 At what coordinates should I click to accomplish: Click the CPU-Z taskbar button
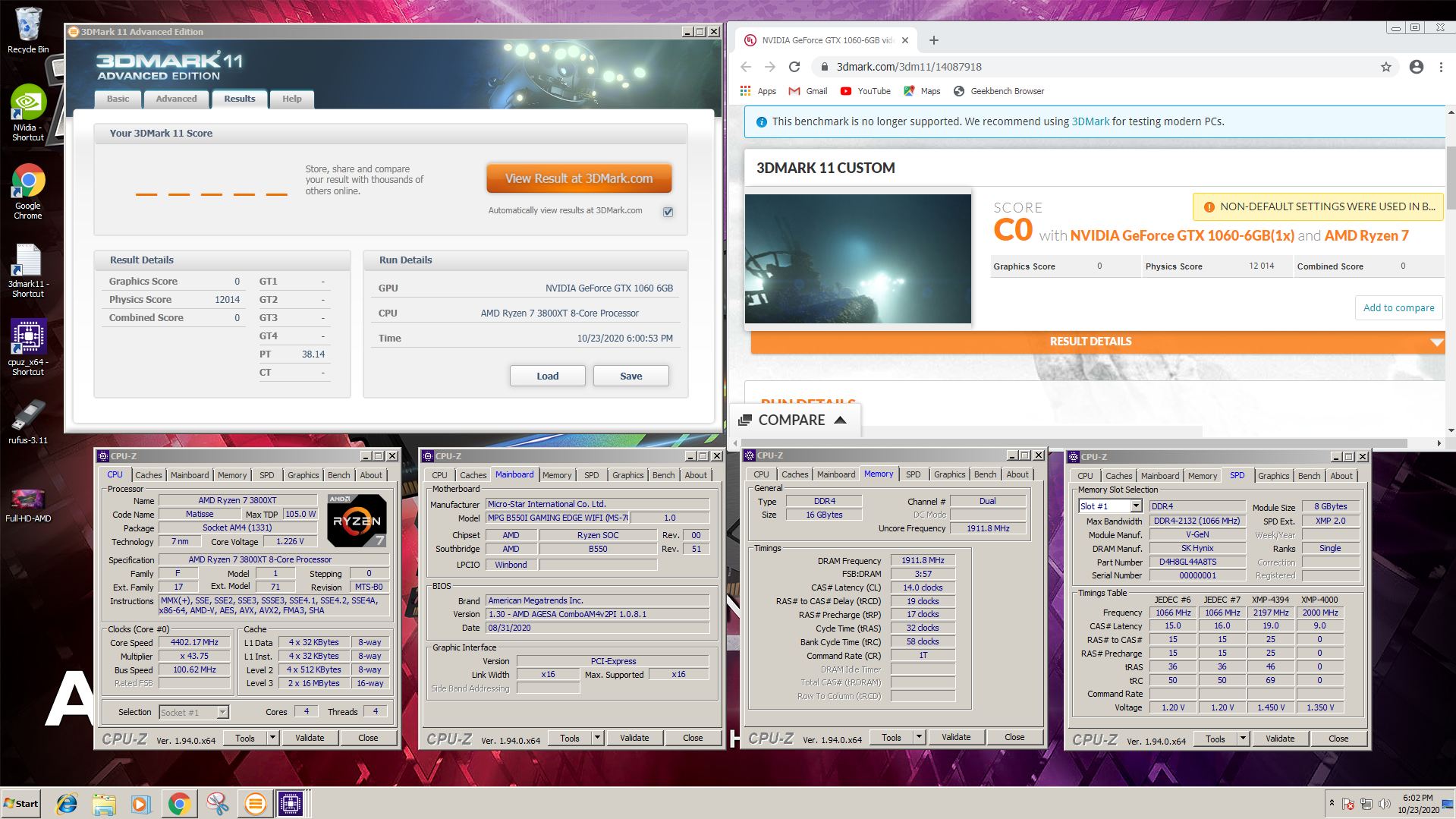(291, 804)
